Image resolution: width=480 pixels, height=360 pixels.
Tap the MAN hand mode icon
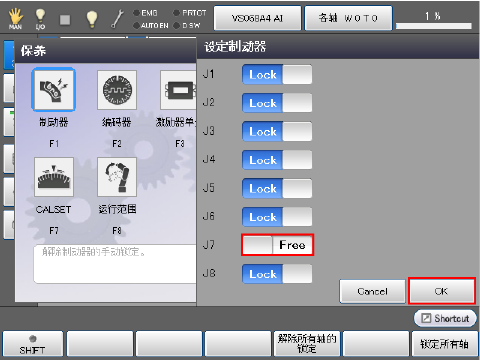point(16,18)
